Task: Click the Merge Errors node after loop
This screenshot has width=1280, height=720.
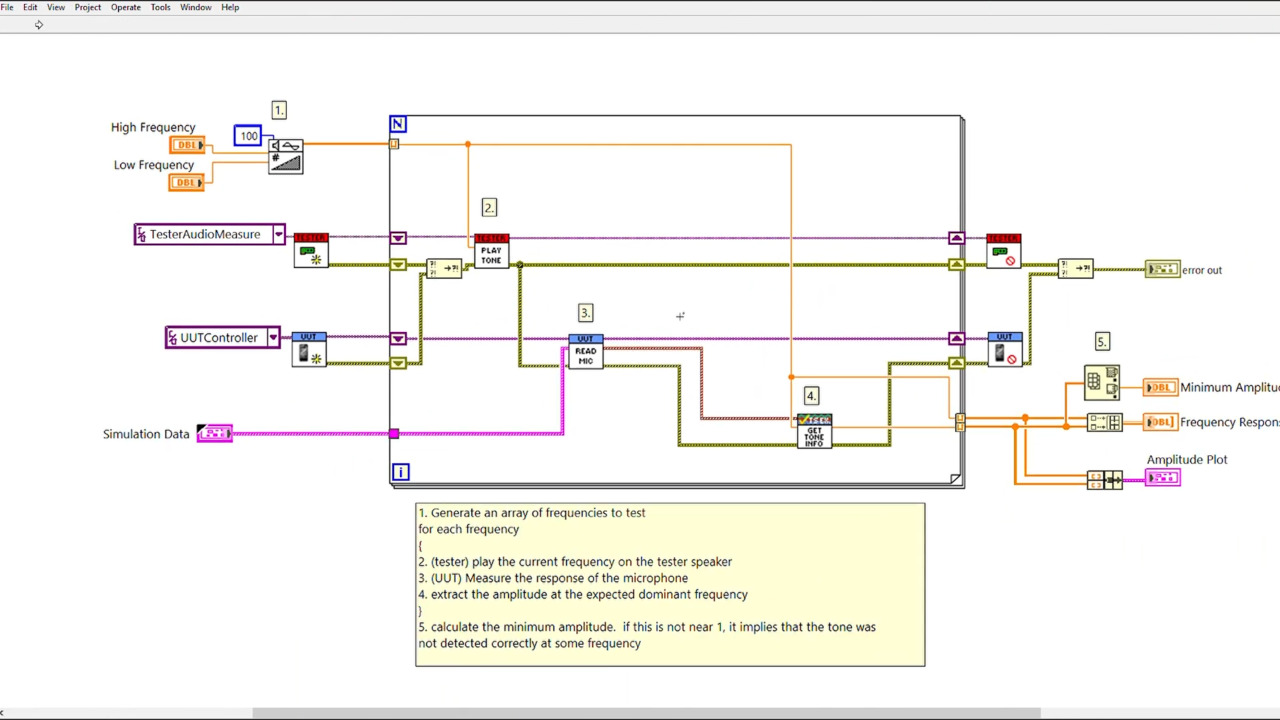Action: [1075, 269]
